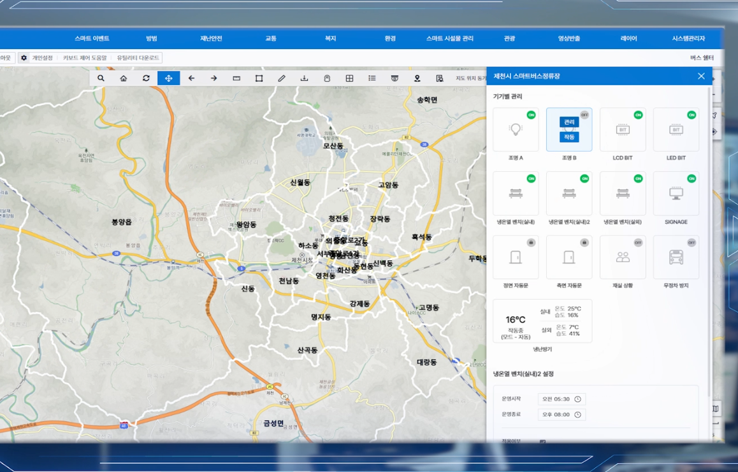Click the download tray icon in map toolbar
Screen dimensions: 738x472
pos(304,78)
